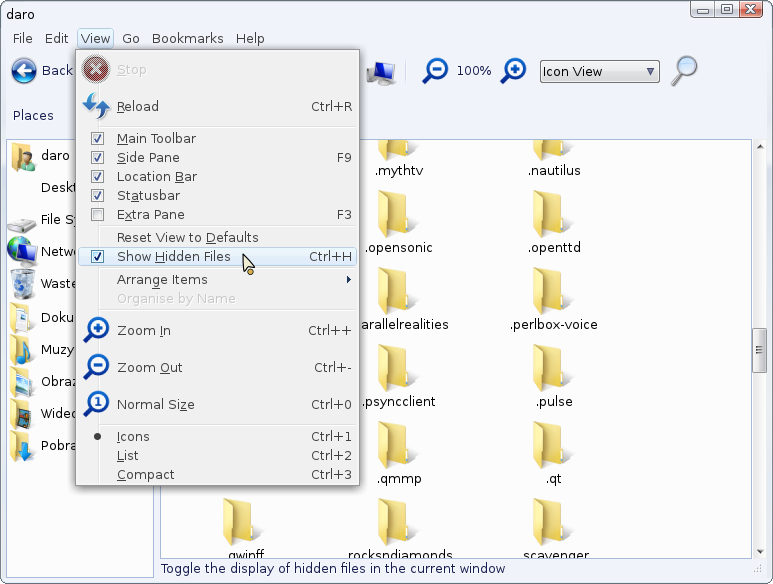Select the .opensonic folder
This screenshot has height=584, width=773.
tap(398, 223)
